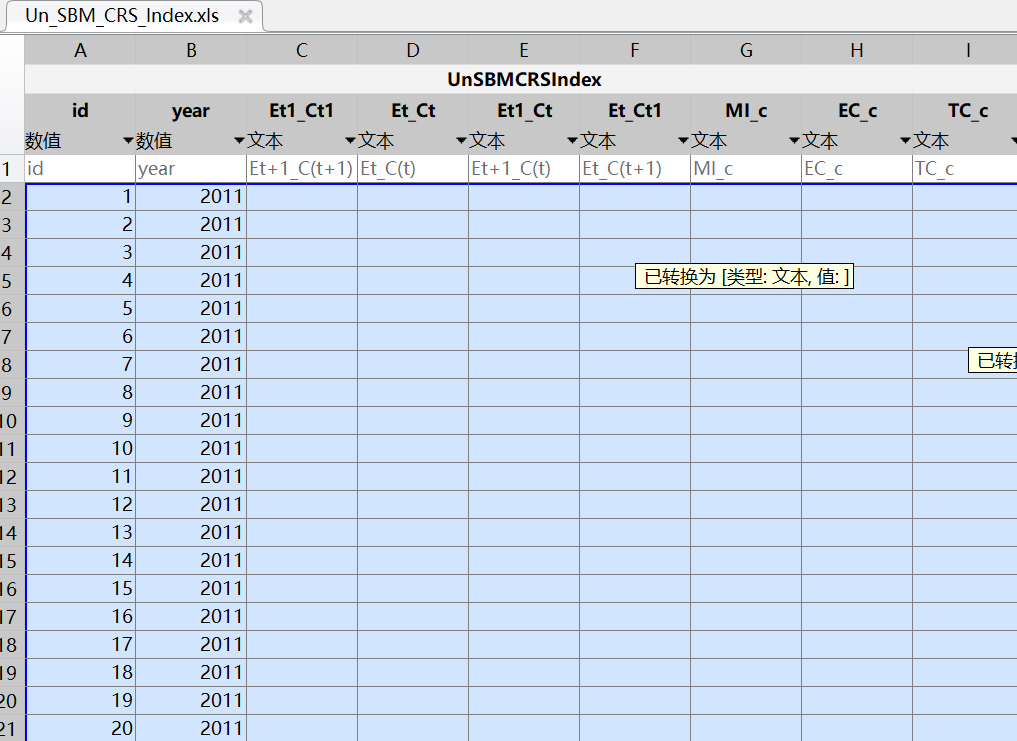Click row 1 cell with text TC_c
The height and width of the screenshot is (741, 1017).
click(x=964, y=169)
